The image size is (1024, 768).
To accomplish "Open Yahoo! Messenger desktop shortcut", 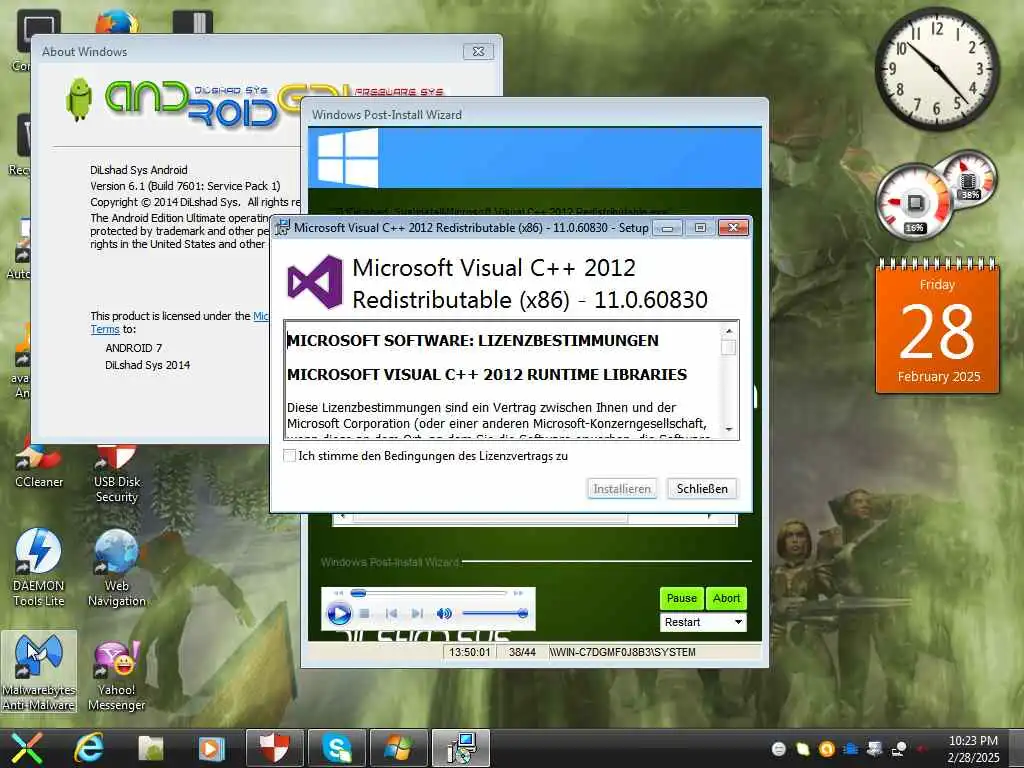I will click(116, 675).
